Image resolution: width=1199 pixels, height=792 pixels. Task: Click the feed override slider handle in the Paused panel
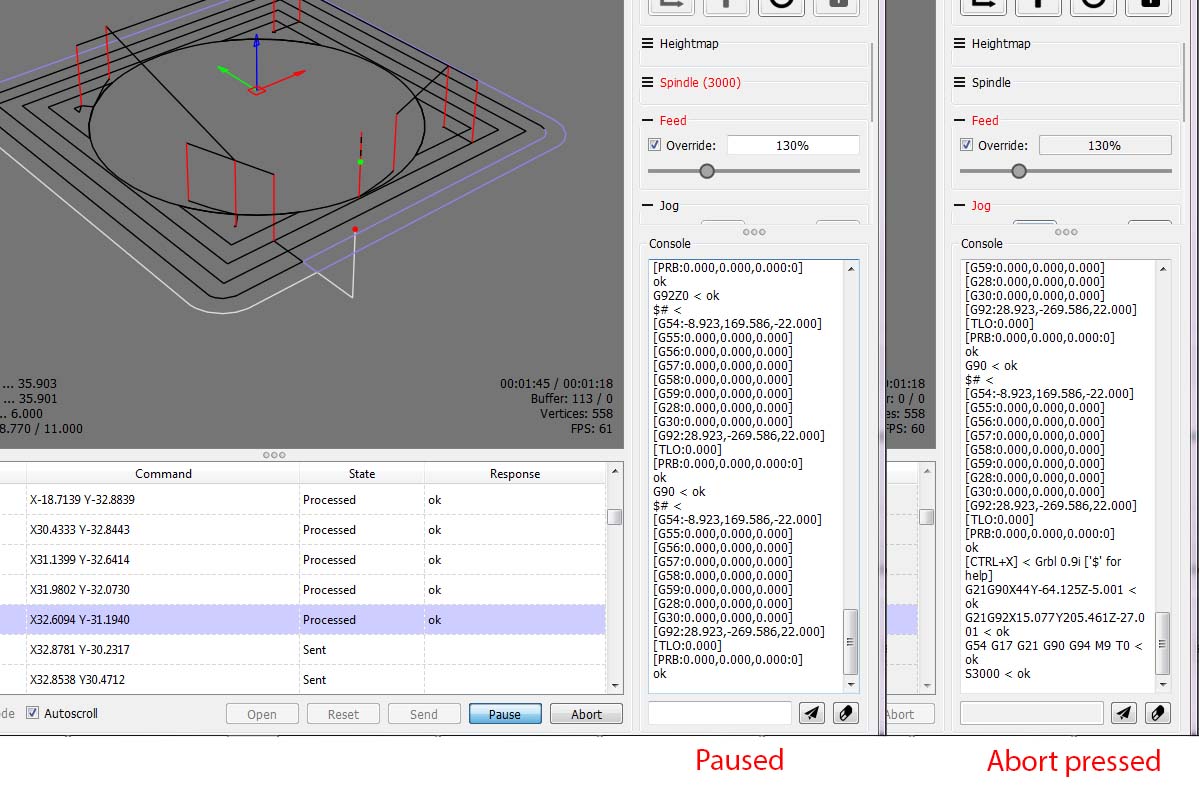(707, 171)
